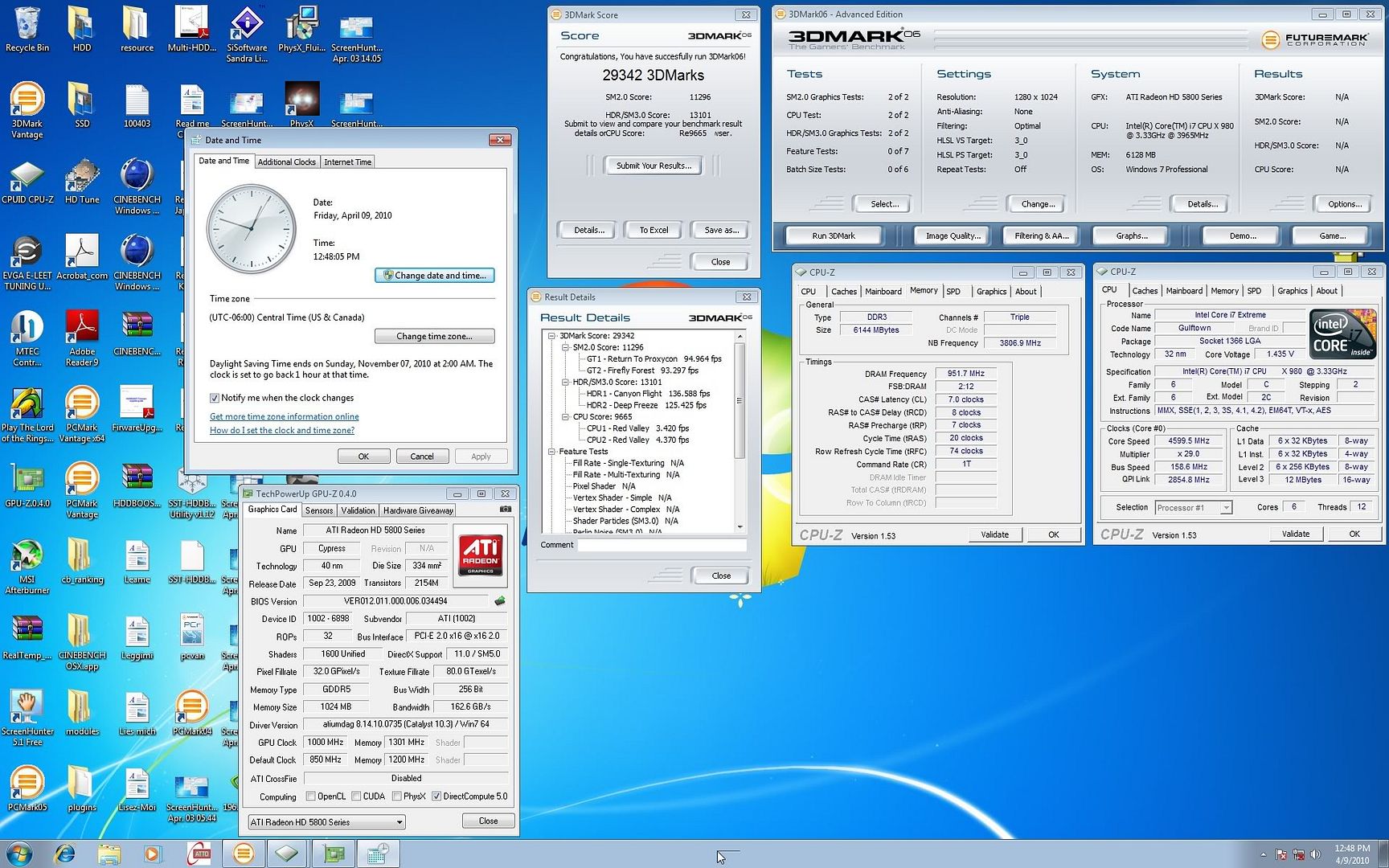Uncheck Notify me when the clock changes
Screen dimensions: 1389x868
point(215,398)
